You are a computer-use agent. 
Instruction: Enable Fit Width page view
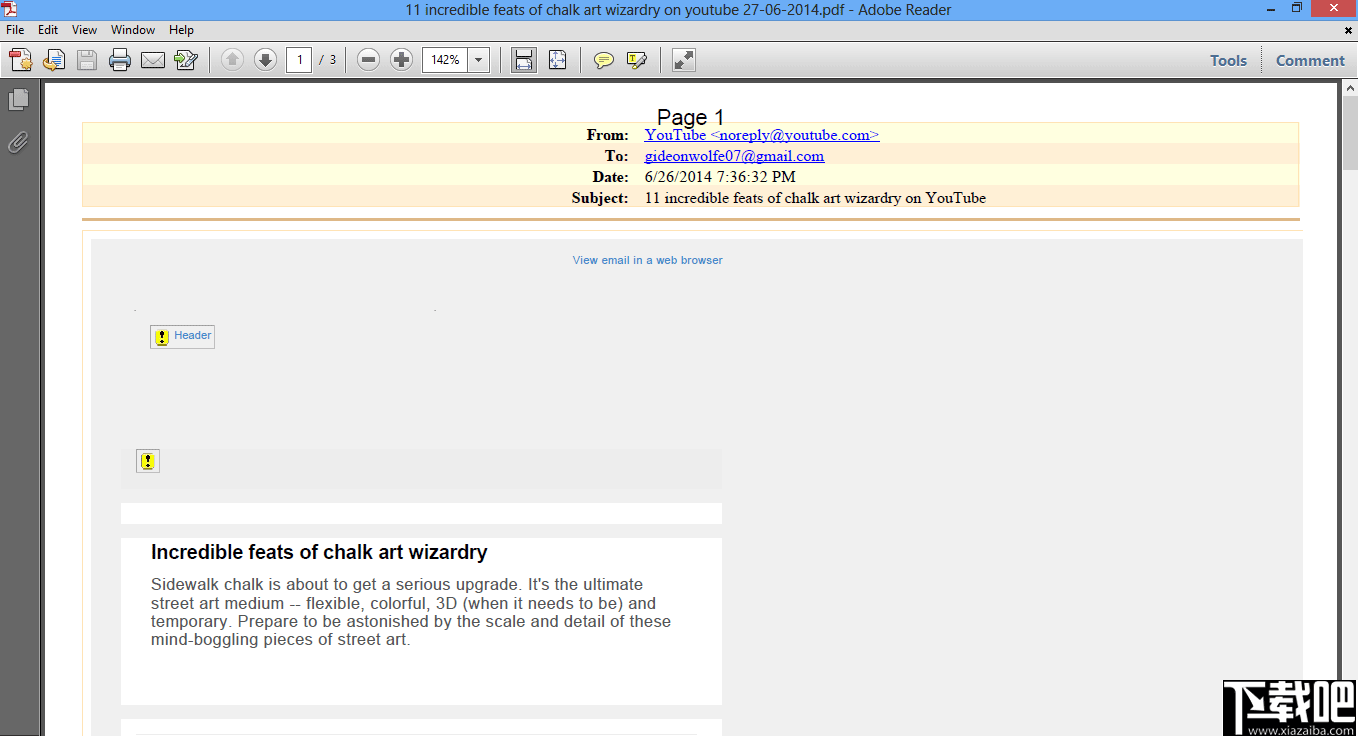pyautogui.click(x=523, y=60)
